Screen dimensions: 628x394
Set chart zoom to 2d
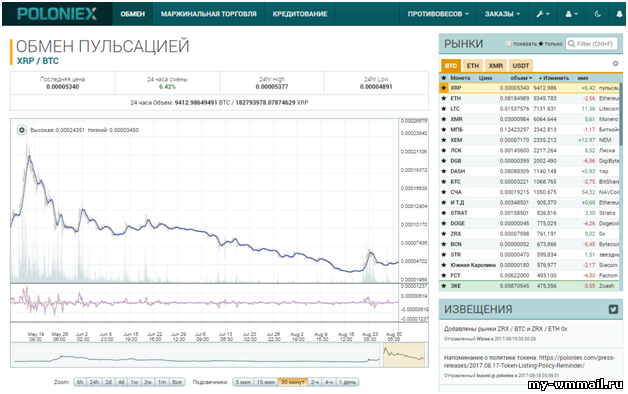(x=109, y=382)
